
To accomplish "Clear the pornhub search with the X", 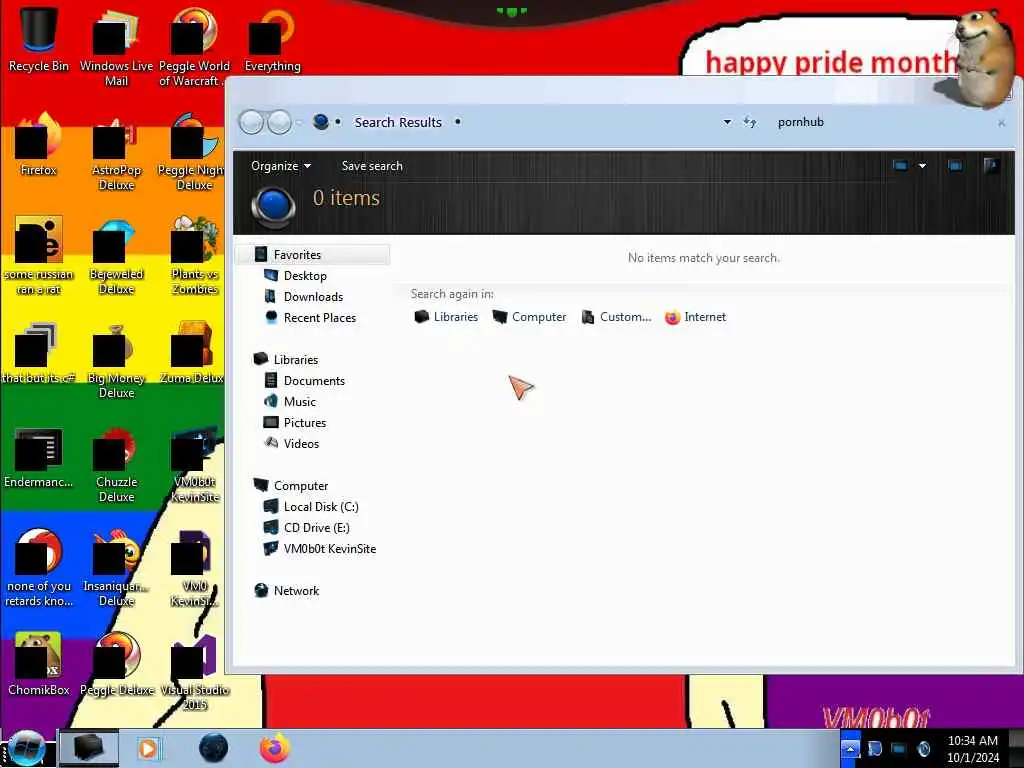I will point(1001,123).
